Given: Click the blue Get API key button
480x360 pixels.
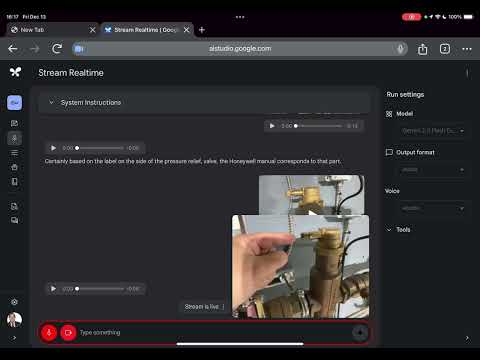Looking at the screenshot, I should (x=15, y=103).
